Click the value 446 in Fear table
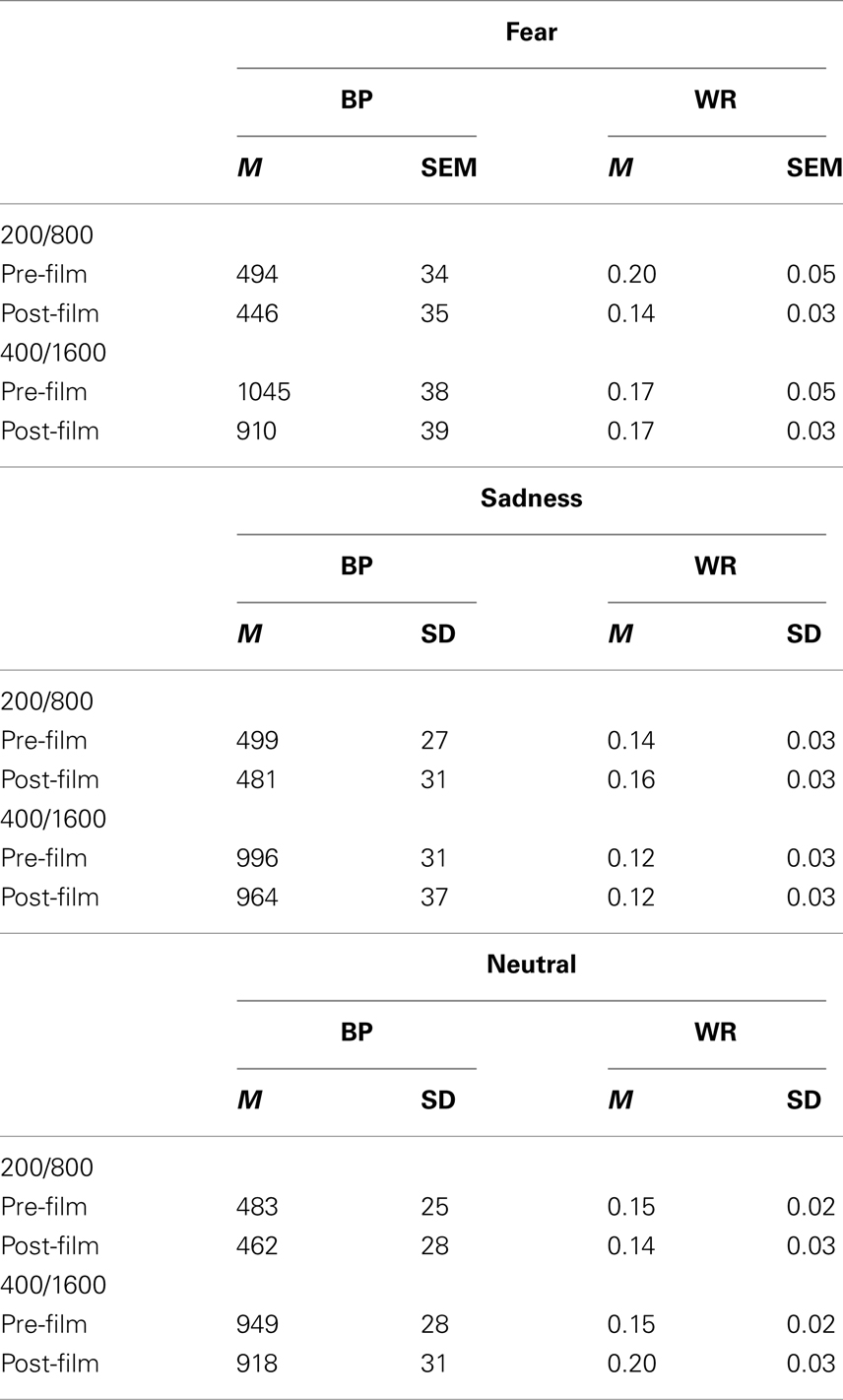 [257, 314]
